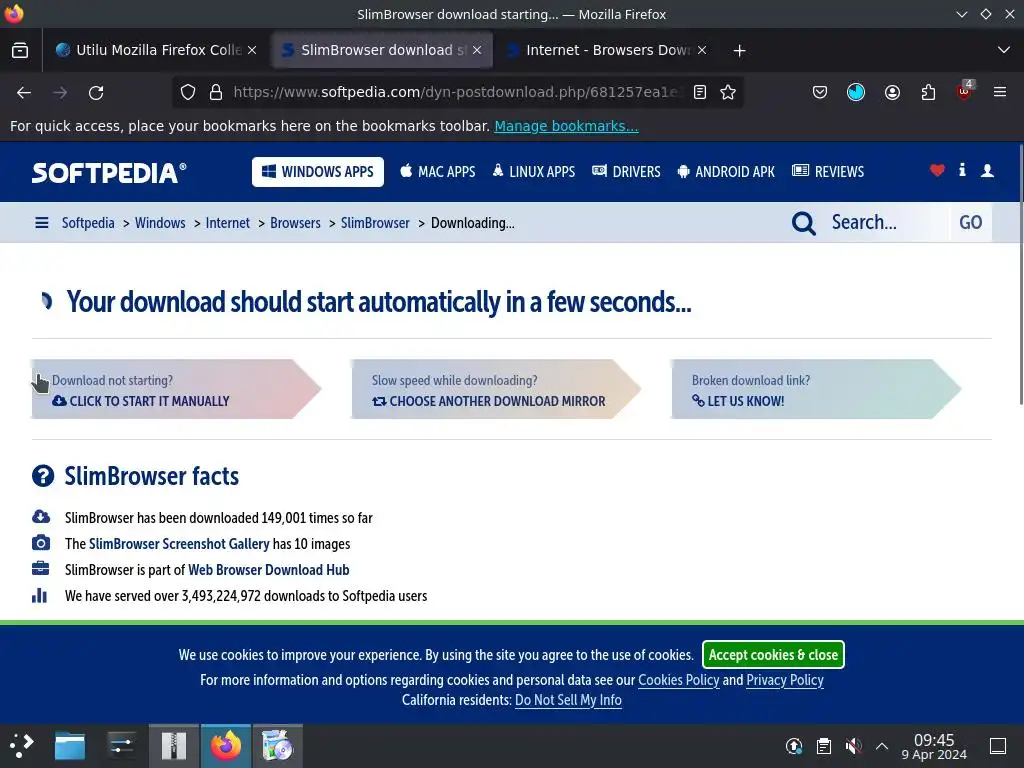Select Windows Apps category

pyautogui.click(x=318, y=172)
